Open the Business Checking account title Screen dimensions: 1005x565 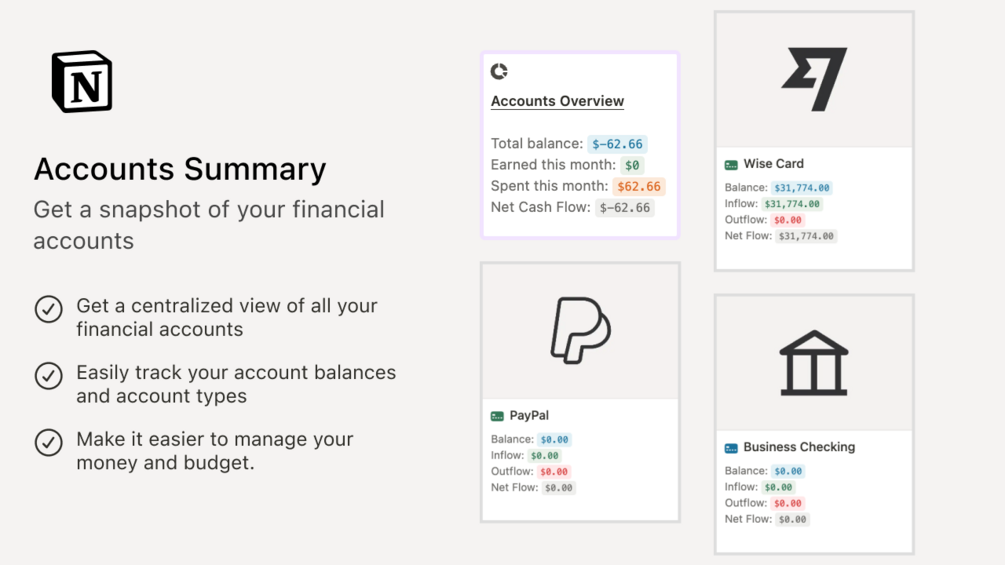pyautogui.click(x=799, y=447)
